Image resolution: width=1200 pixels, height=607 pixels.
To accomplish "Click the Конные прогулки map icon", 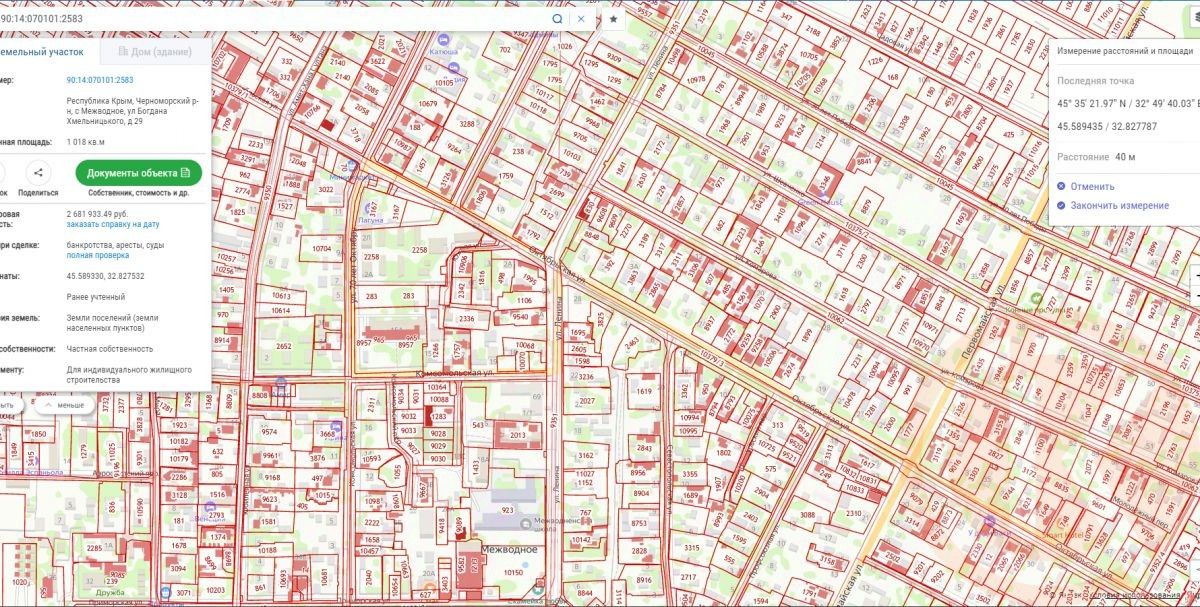I will pos(1036,300).
